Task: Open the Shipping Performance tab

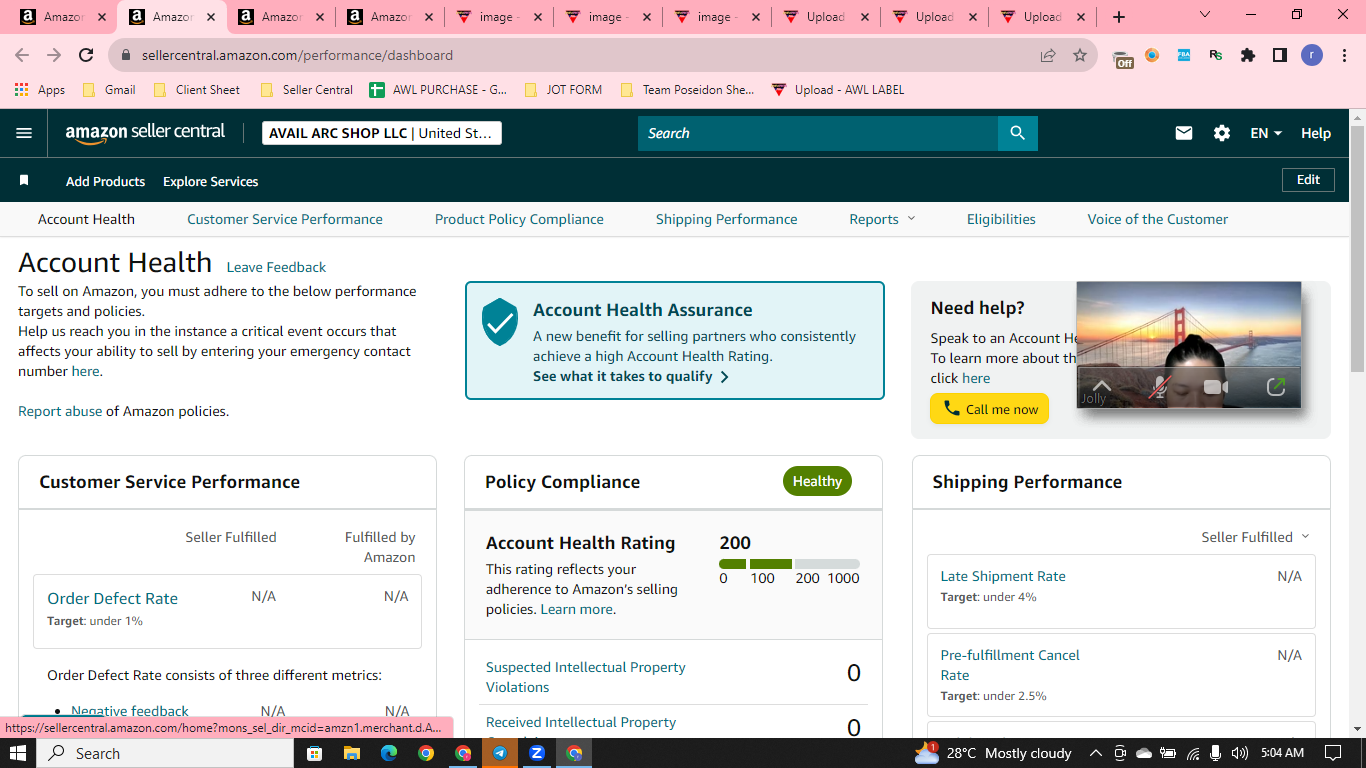Action: (727, 219)
